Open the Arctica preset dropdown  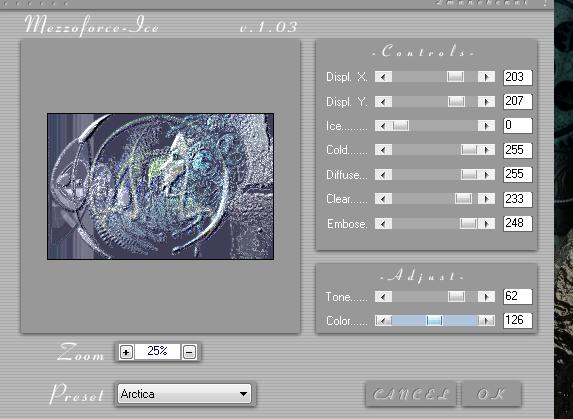point(184,394)
